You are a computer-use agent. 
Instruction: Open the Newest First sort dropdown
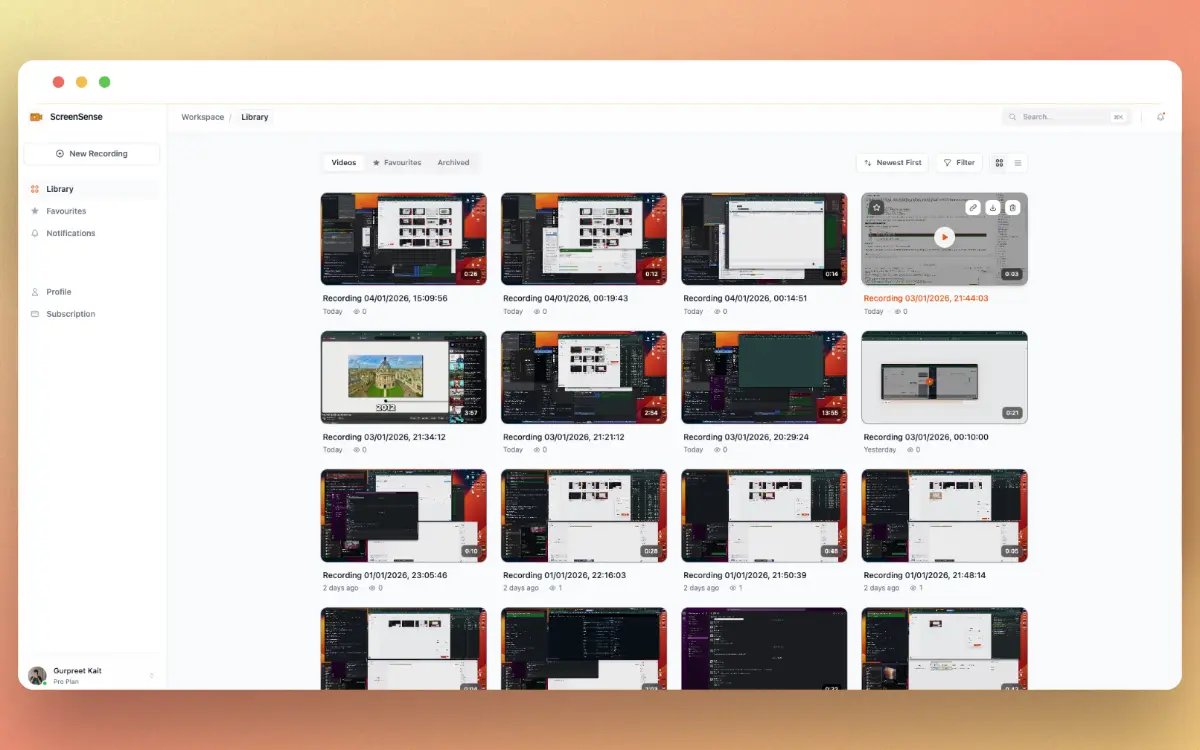tap(891, 162)
